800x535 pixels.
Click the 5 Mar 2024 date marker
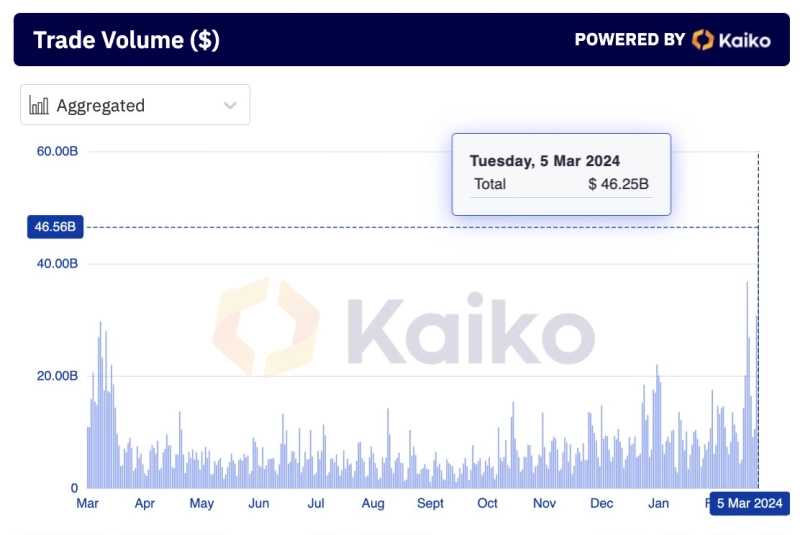750,503
